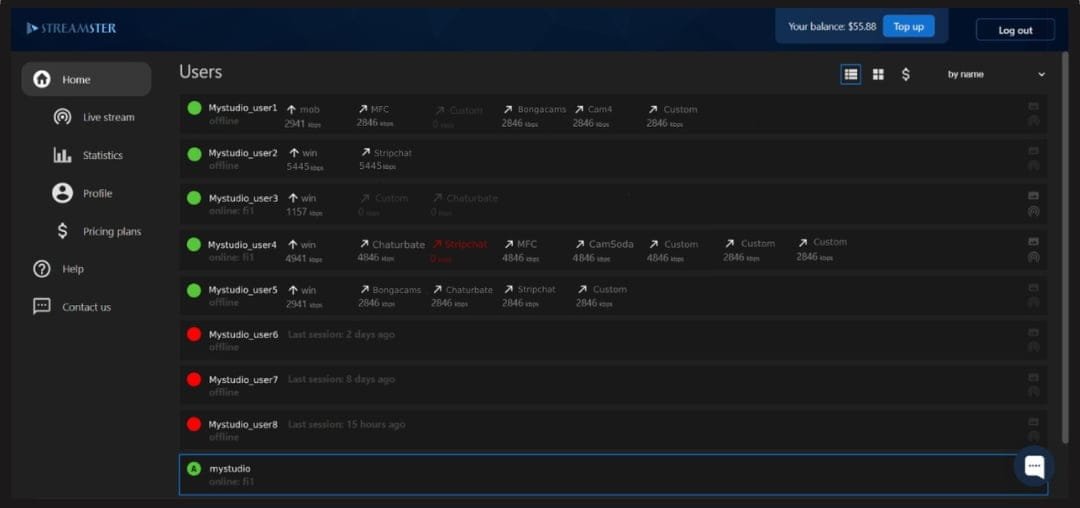Image resolution: width=1080 pixels, height=508 pixels.
Task: Click the live stream icon for Mystudio_user4
Action: pos(1033,257)
